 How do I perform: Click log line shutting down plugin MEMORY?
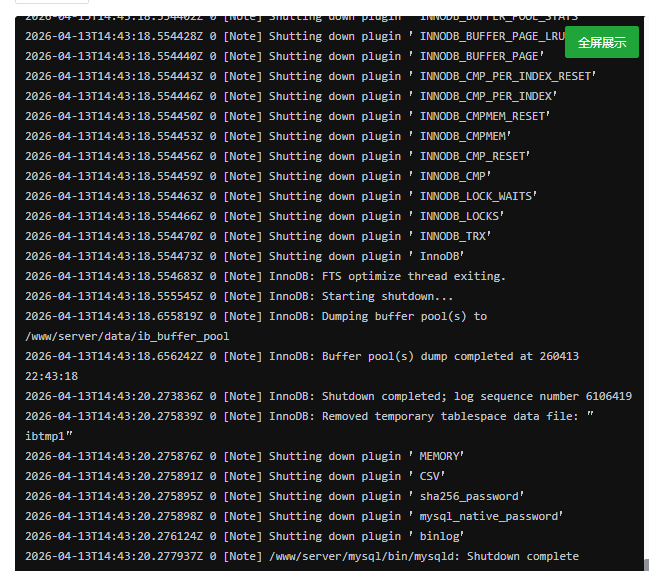pyautogui.click(x=245, y=456)
